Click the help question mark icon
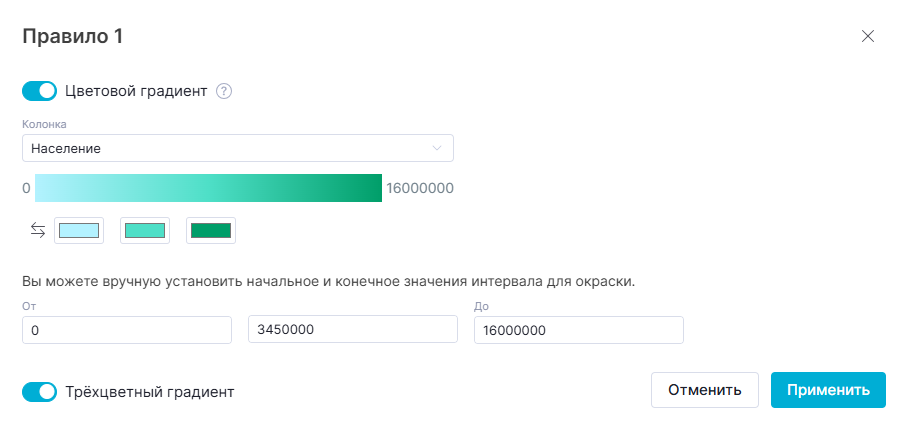The width and height of the screenshot is (910, 435). point(224,91)
